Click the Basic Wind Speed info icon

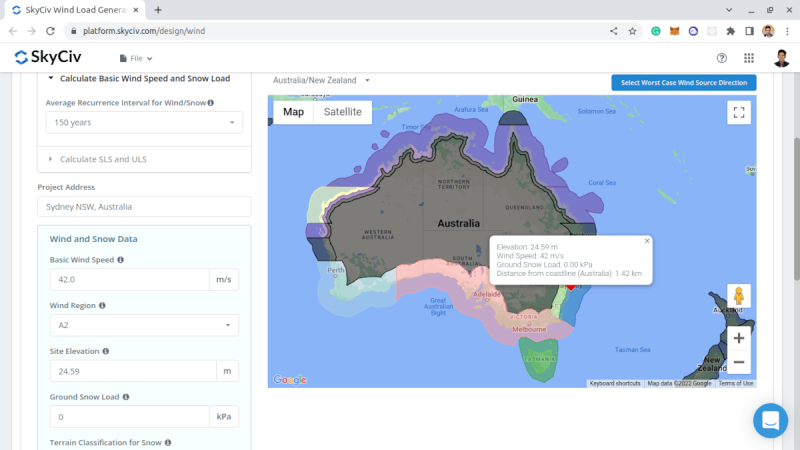pyautogui.click(x=121, y=259)
